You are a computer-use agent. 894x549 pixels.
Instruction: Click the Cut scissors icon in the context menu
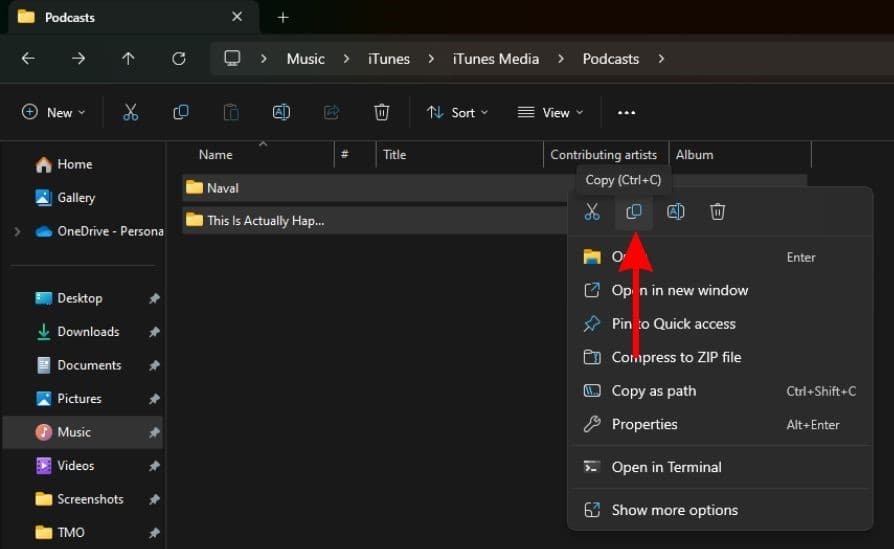[592, 212]
